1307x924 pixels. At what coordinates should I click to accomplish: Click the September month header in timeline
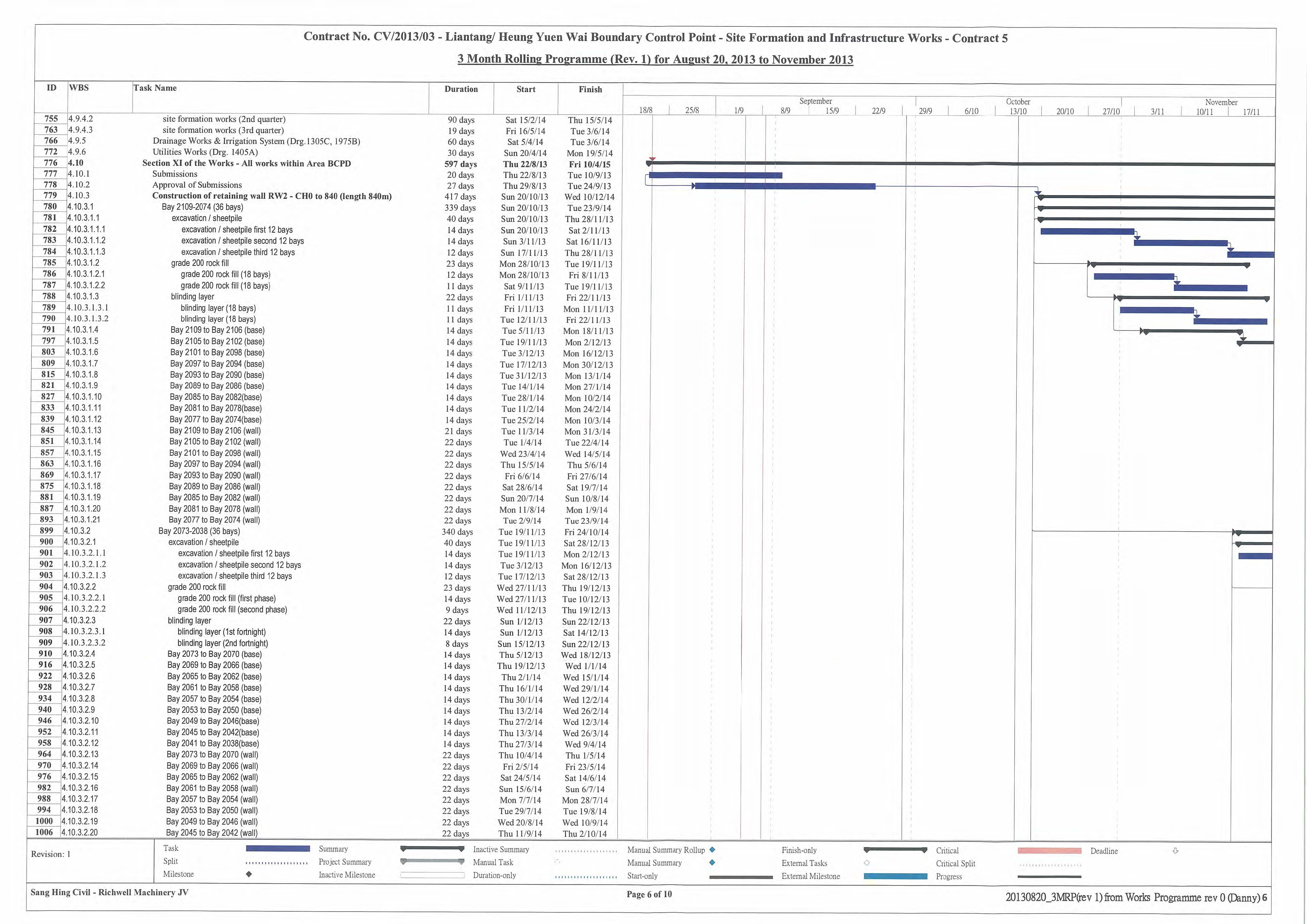(815, 101)
